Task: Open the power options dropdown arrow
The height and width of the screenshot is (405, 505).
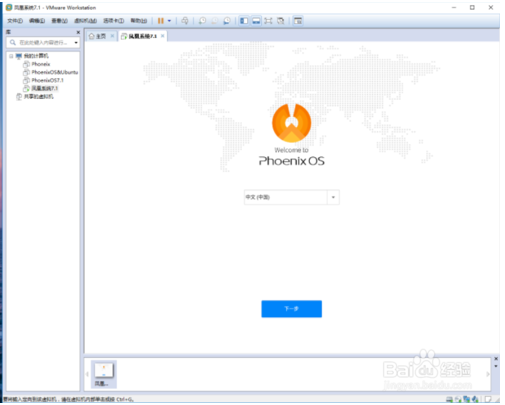Action: point(169,21)
